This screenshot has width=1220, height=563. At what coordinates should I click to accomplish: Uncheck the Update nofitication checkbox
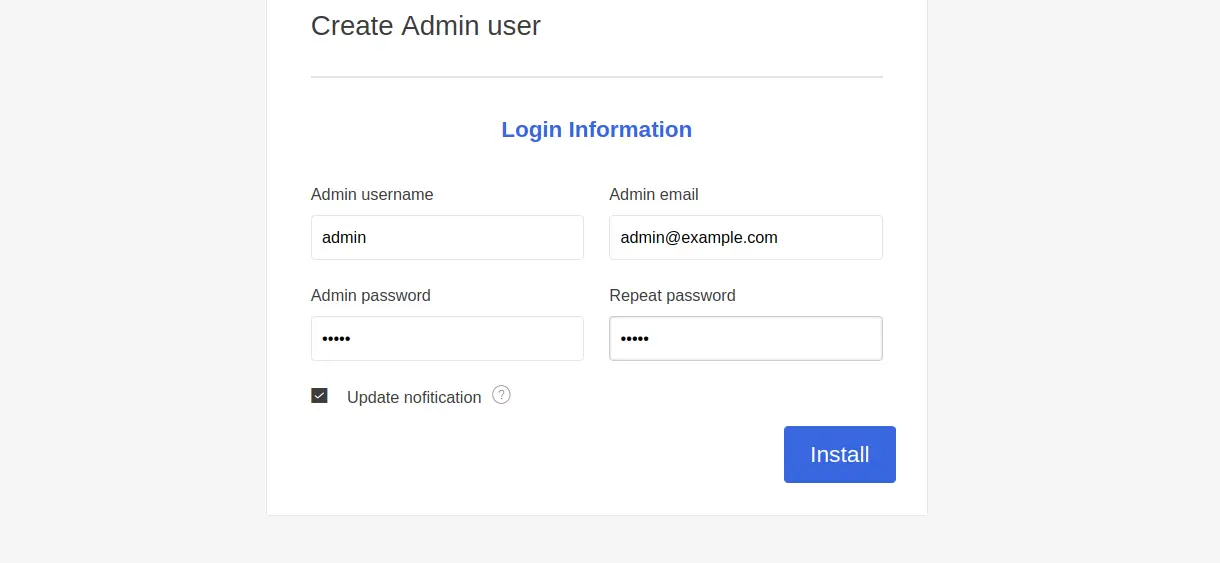pos(319,396)
